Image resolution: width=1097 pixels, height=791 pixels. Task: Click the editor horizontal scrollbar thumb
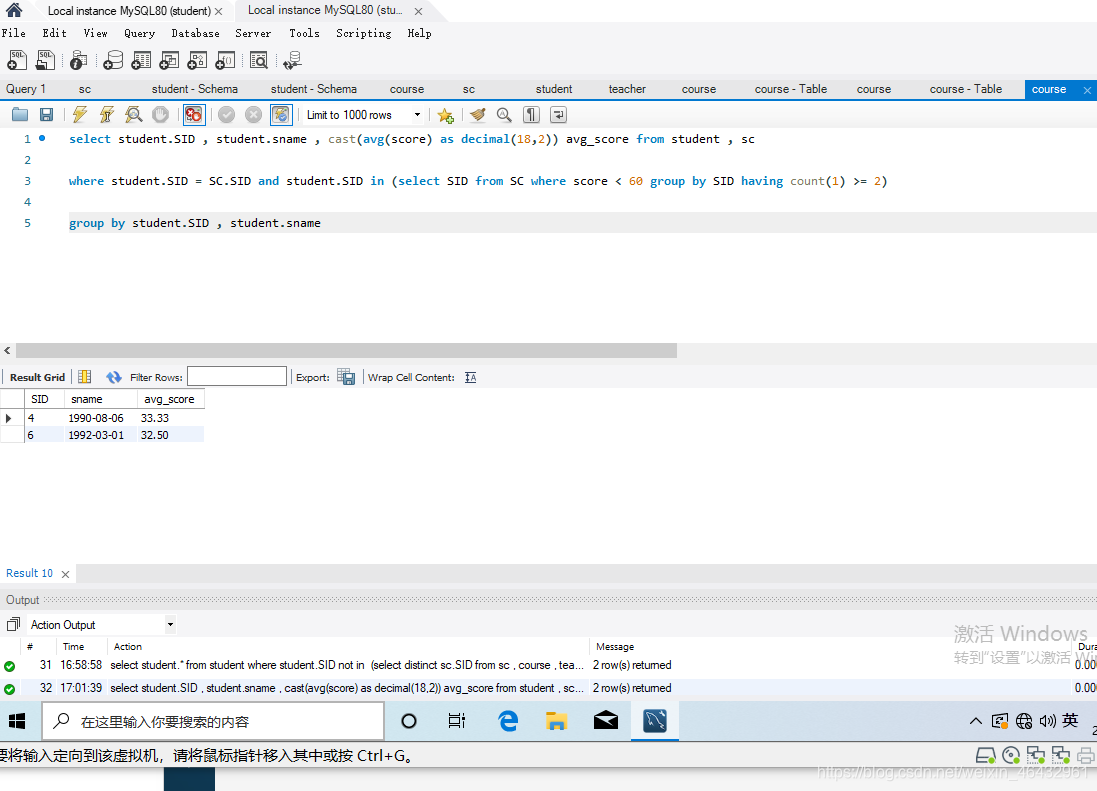coord(346,350)
